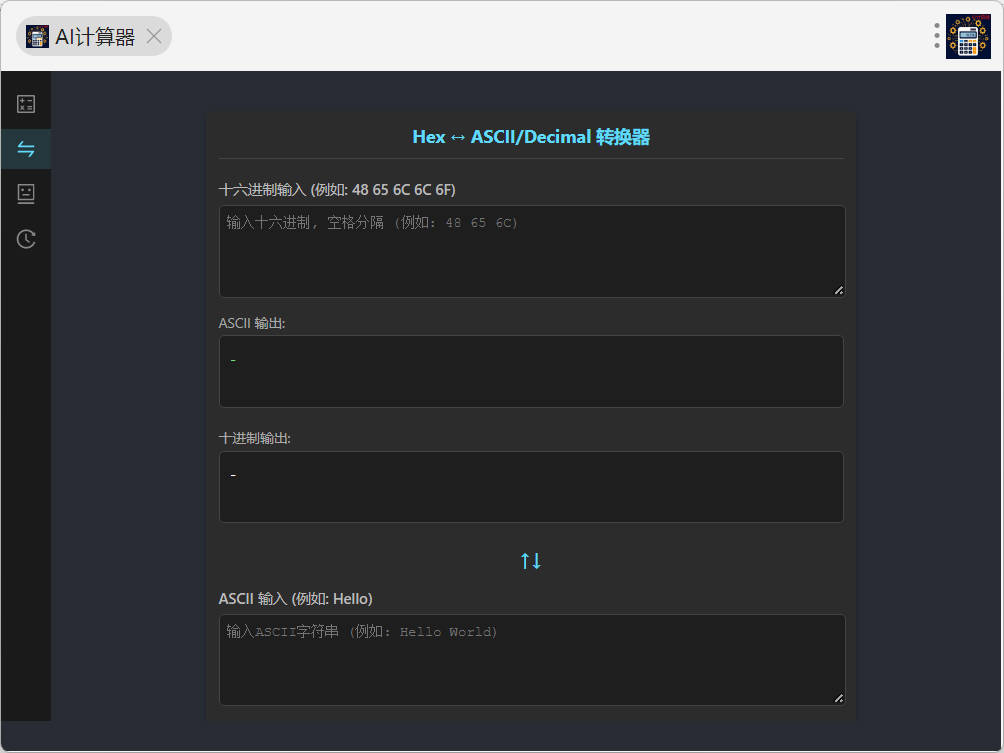
Task: Click the ASCII input resize handle
Action: click(x=838, y=699)
